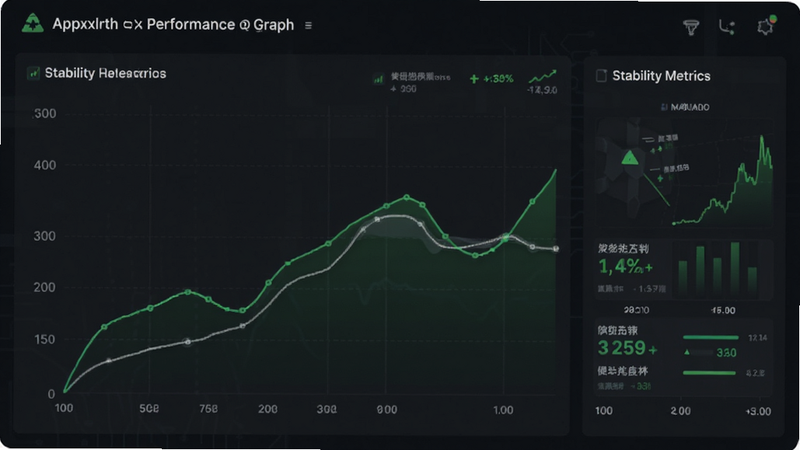The width and height of the screenshot is (800, 450).
Task: Toggle the checkbox beside Stability Metrics
Action: [x=601, y=76]
